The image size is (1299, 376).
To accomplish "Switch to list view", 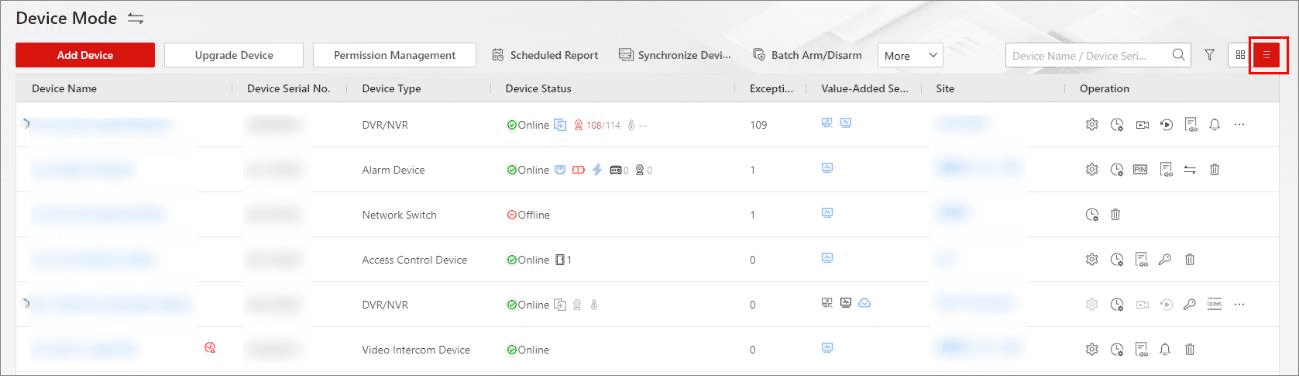I will coord(1266,55).
